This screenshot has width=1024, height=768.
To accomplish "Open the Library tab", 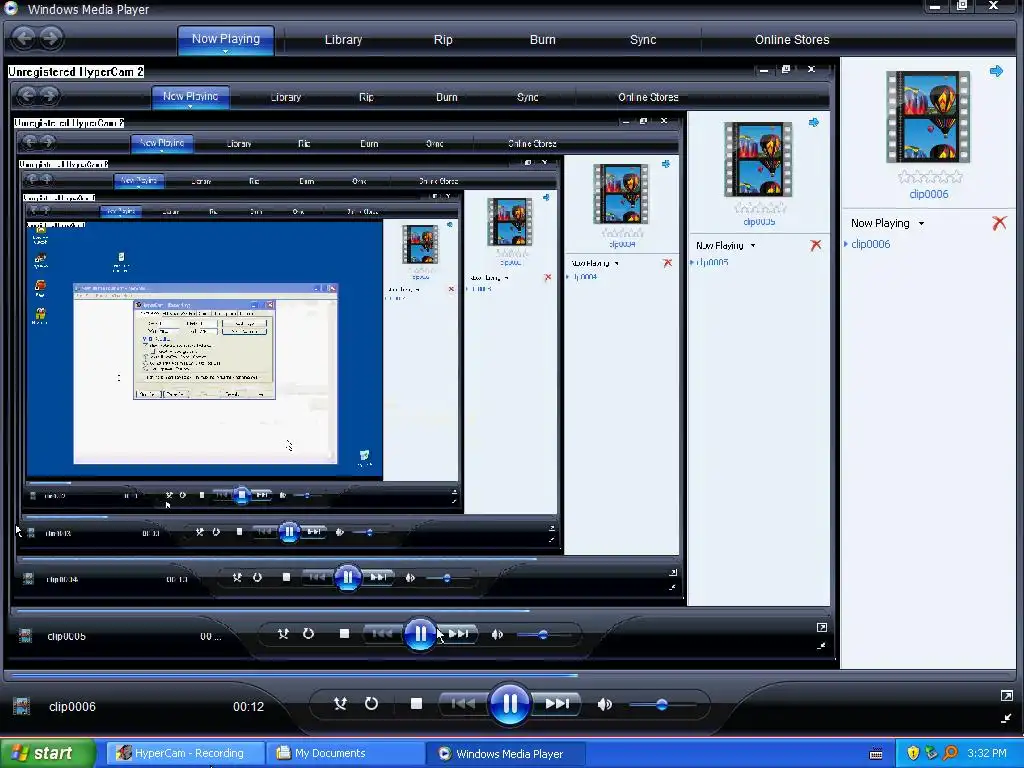I will 343,40.
